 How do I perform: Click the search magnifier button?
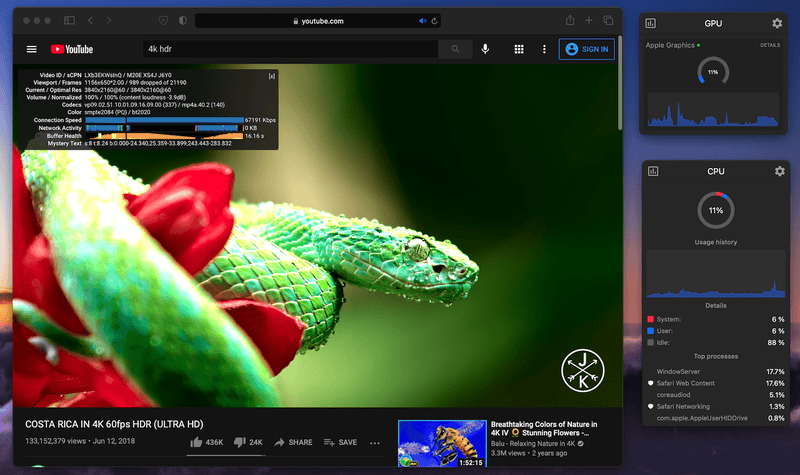click(456, 49)
